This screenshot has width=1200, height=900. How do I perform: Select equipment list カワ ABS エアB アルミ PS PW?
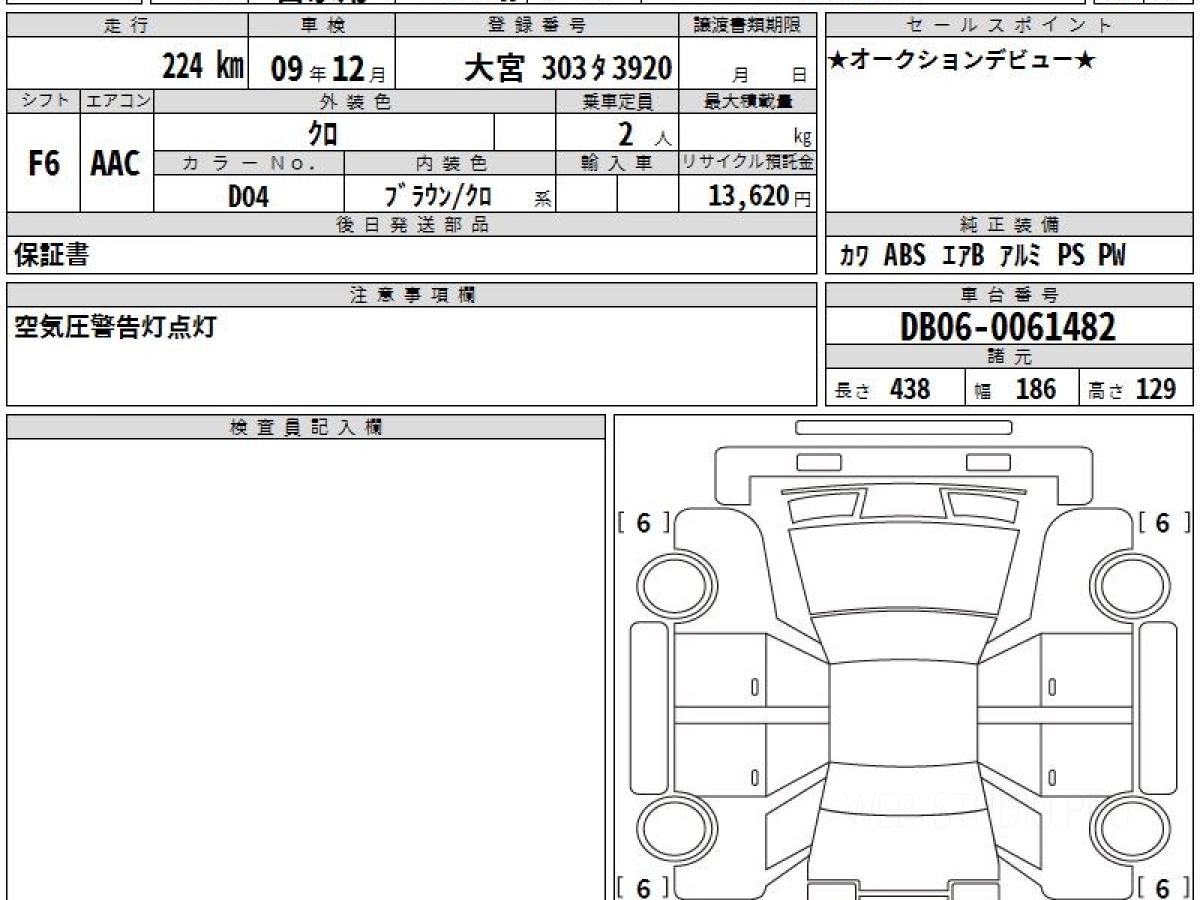tap(982, 256)
